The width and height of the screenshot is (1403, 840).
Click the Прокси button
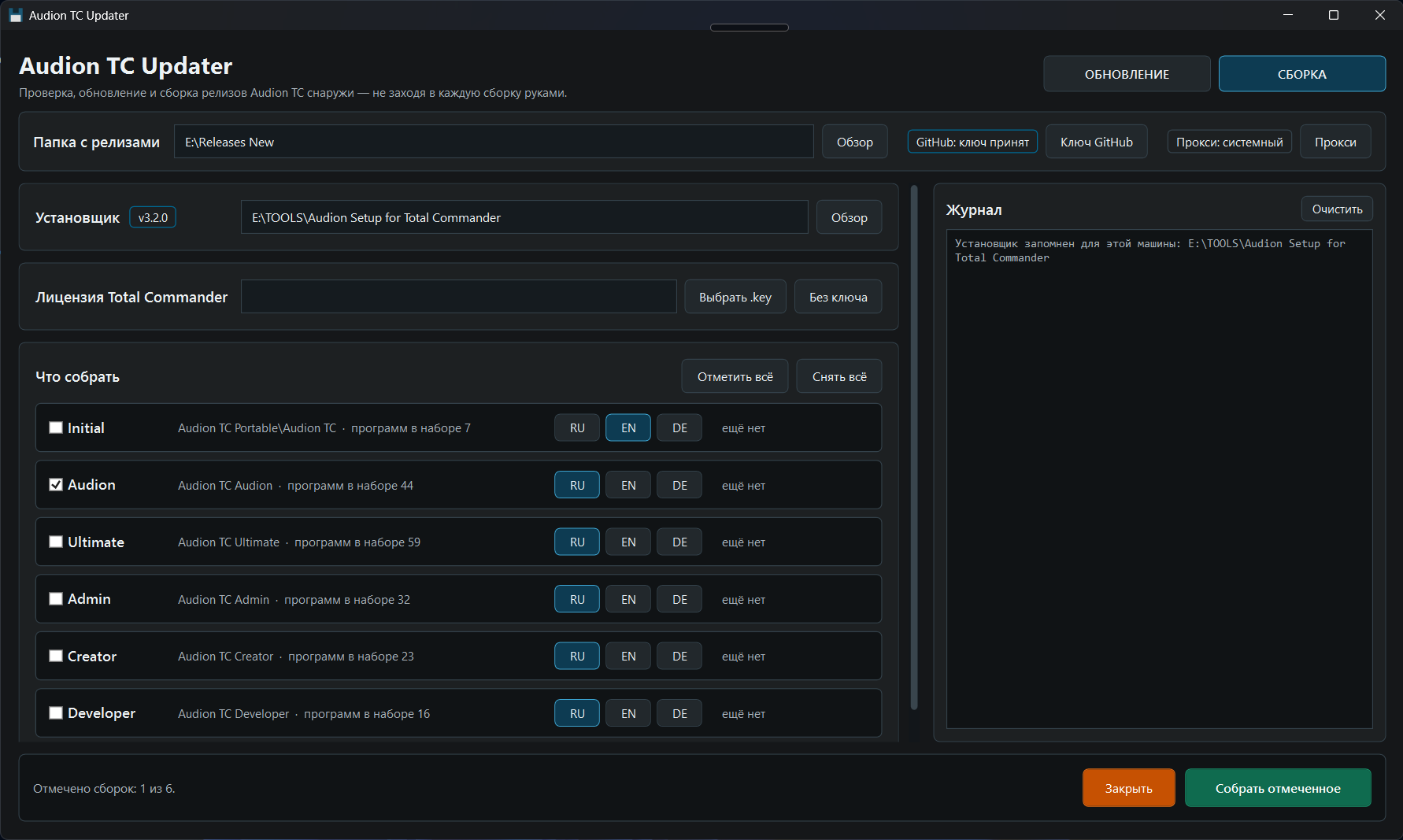[1335, 142]
